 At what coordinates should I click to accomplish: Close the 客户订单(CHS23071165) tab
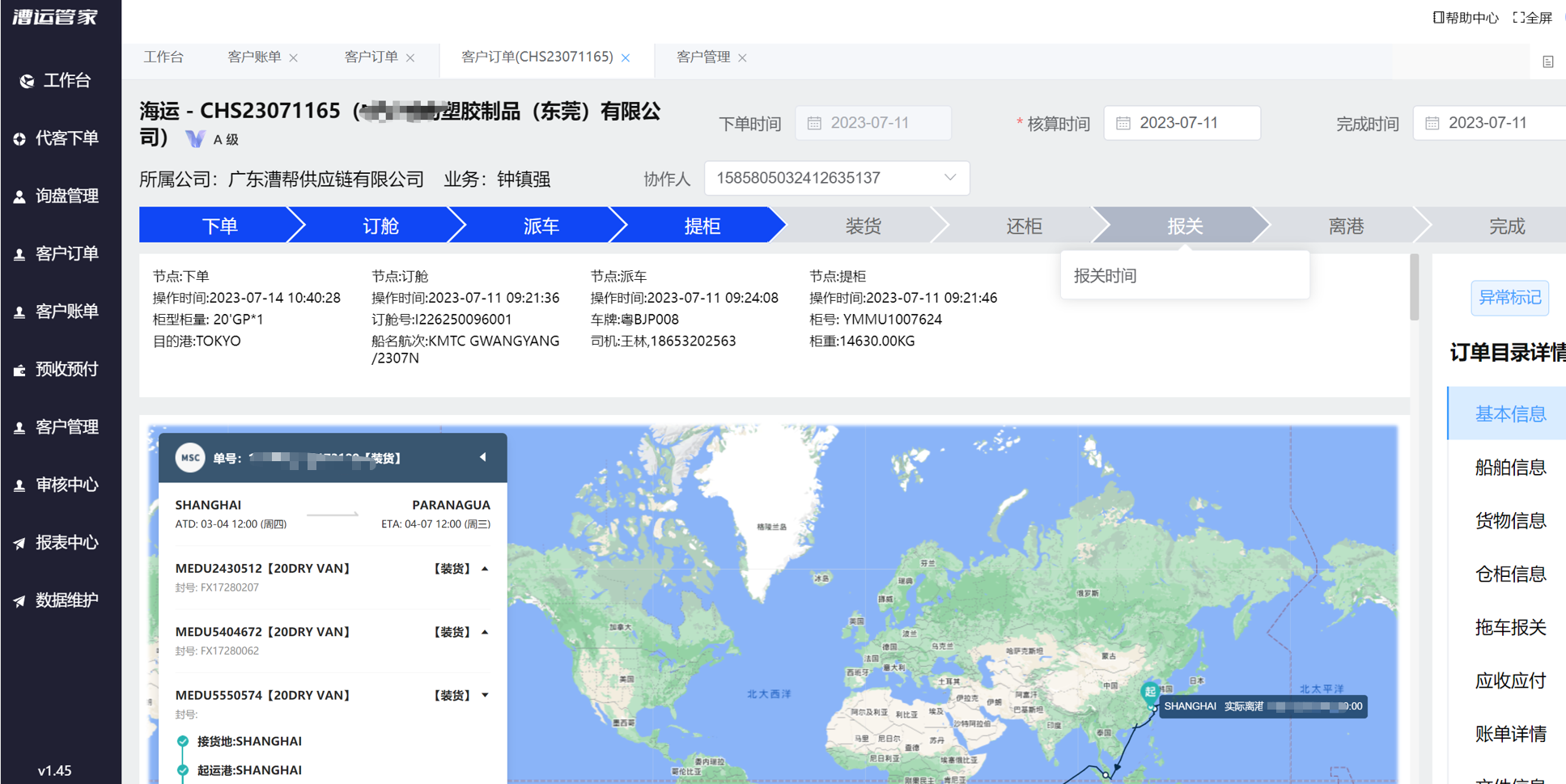tap(626, 57)
